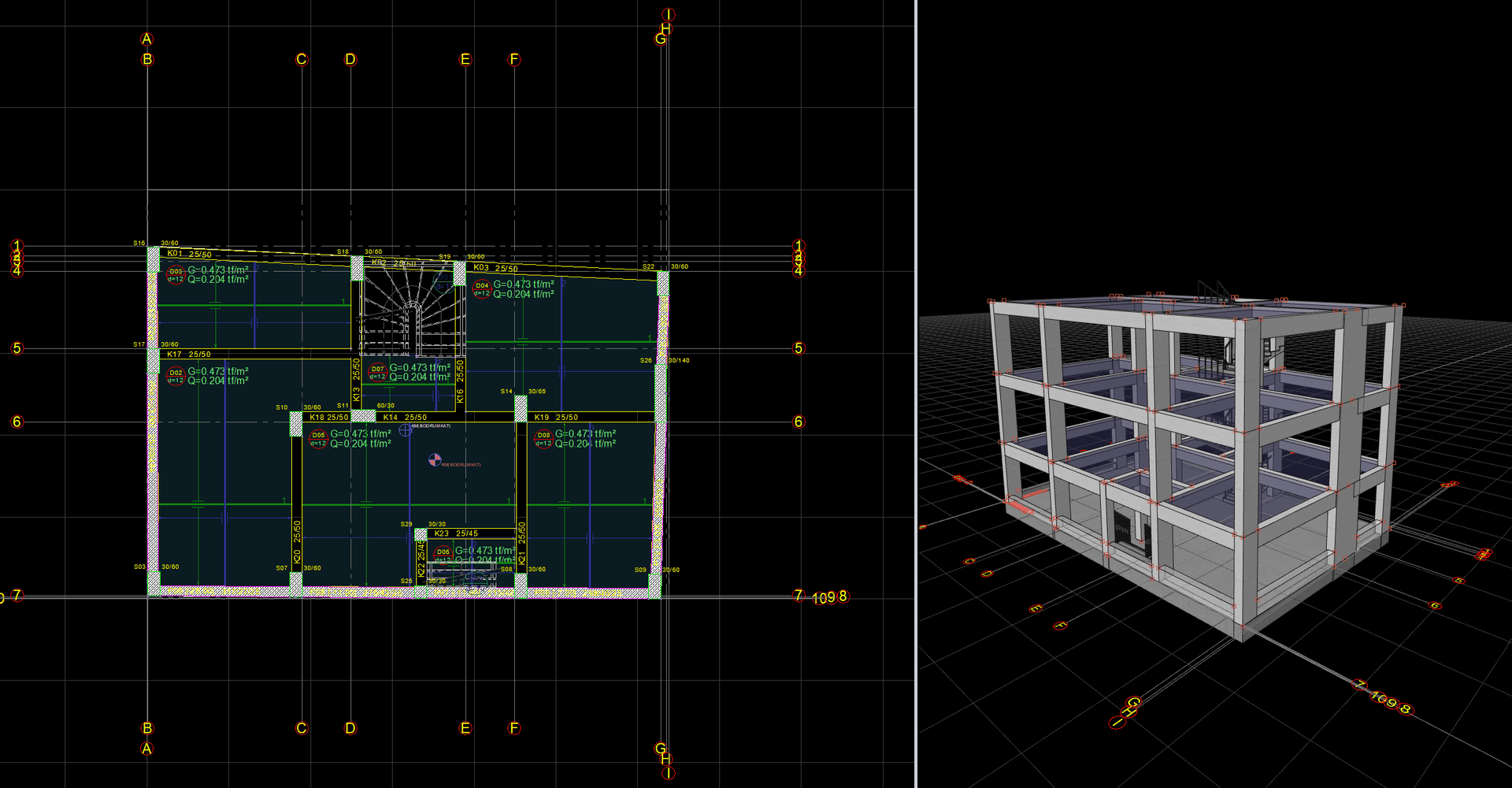Click the red-blue center of mass symbol
This screenshot has width=1512, height=788.
(x=435, y=459)
